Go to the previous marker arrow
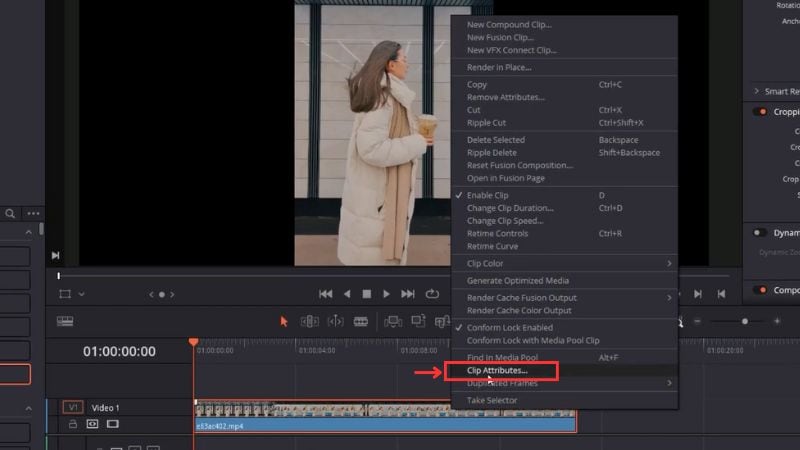 (151, 294)
